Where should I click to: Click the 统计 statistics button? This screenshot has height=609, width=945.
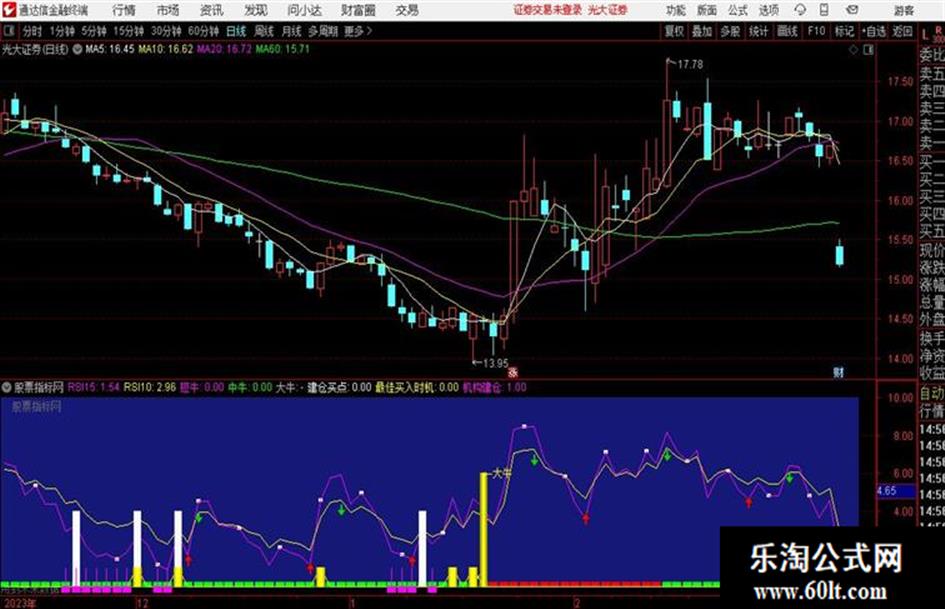pyautogui.click(x=759, y=31)
